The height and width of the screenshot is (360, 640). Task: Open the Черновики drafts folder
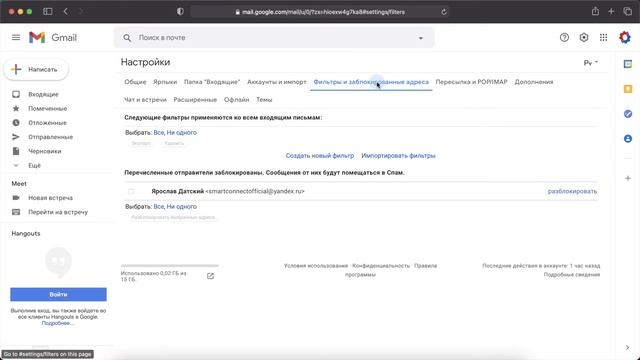click(x=44, y=151)
